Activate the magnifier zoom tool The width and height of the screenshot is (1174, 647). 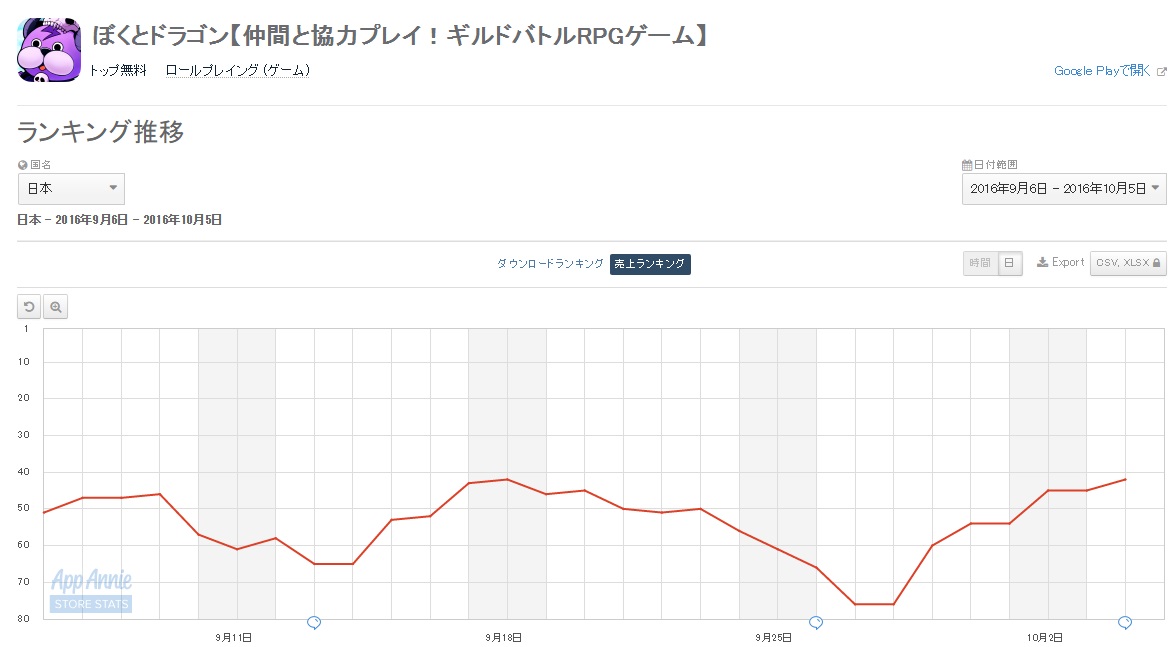55,307
